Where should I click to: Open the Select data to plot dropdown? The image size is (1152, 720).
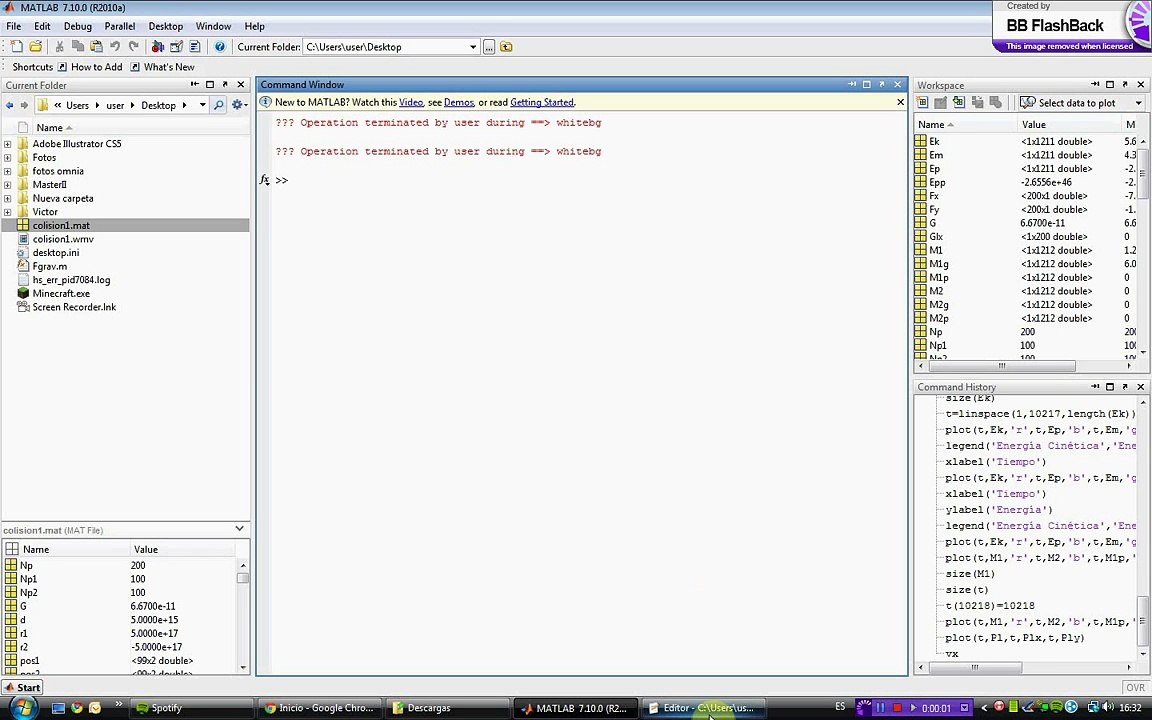pyautogui.click(x=1138, y=103)
